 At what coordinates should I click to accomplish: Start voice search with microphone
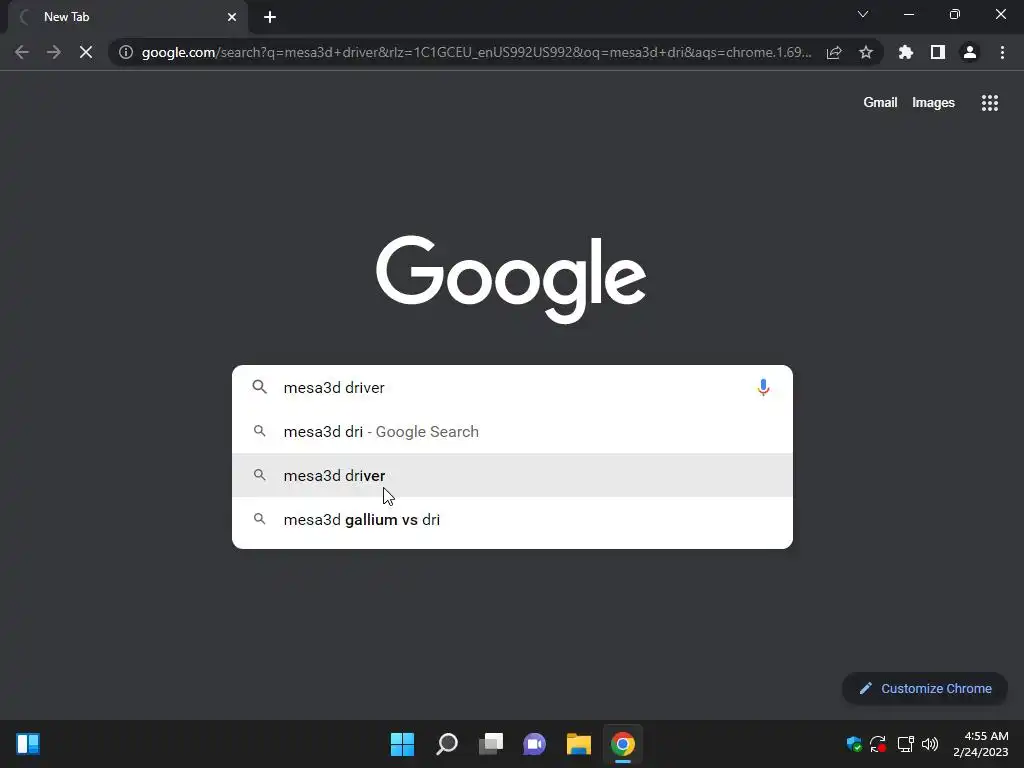[x=763, y=387]
